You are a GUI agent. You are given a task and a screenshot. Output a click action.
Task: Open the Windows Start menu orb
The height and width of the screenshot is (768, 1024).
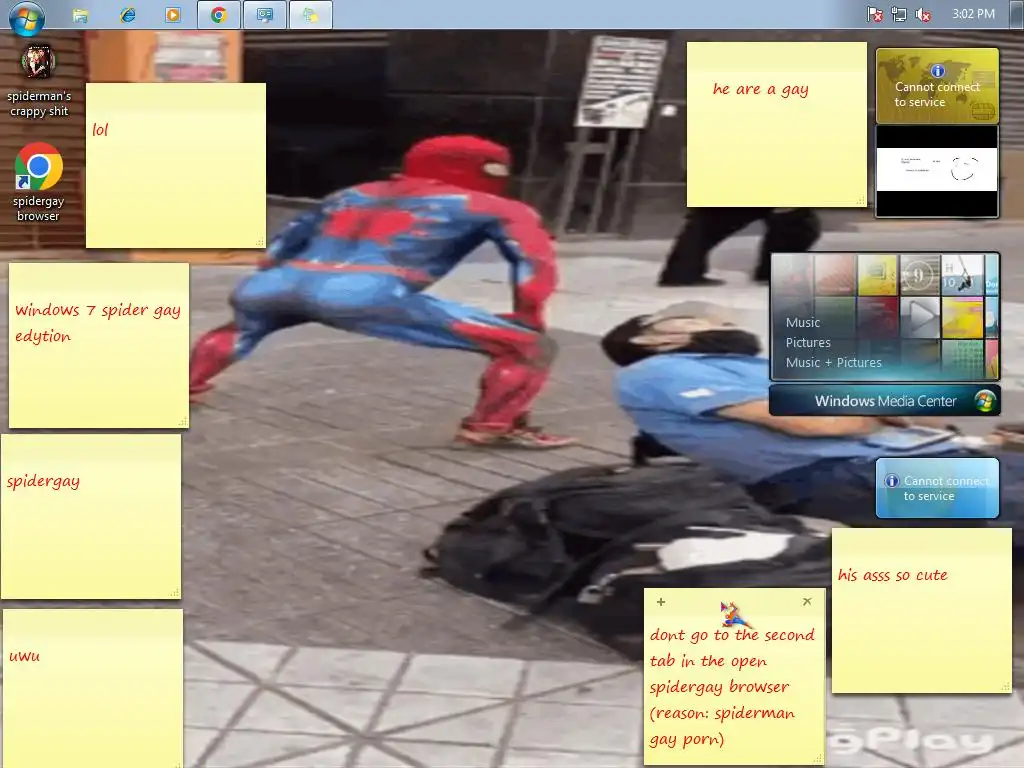point(27,17)
